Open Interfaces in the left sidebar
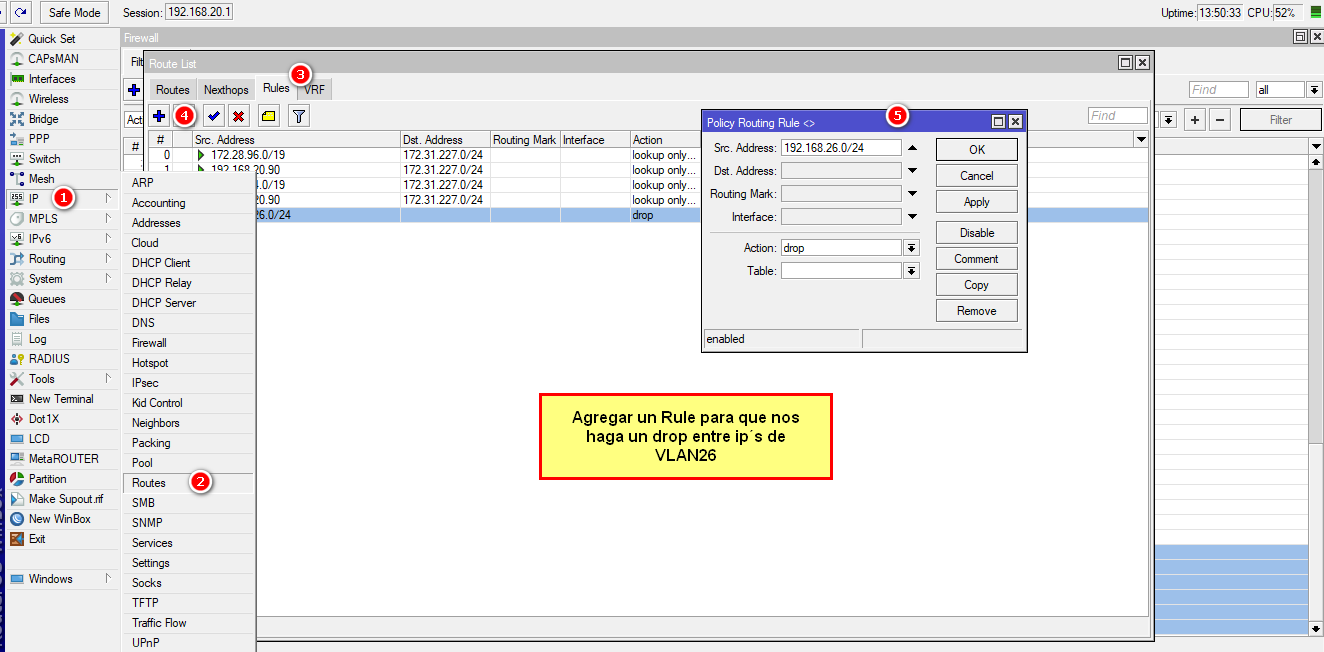 [x=51, y=79]
